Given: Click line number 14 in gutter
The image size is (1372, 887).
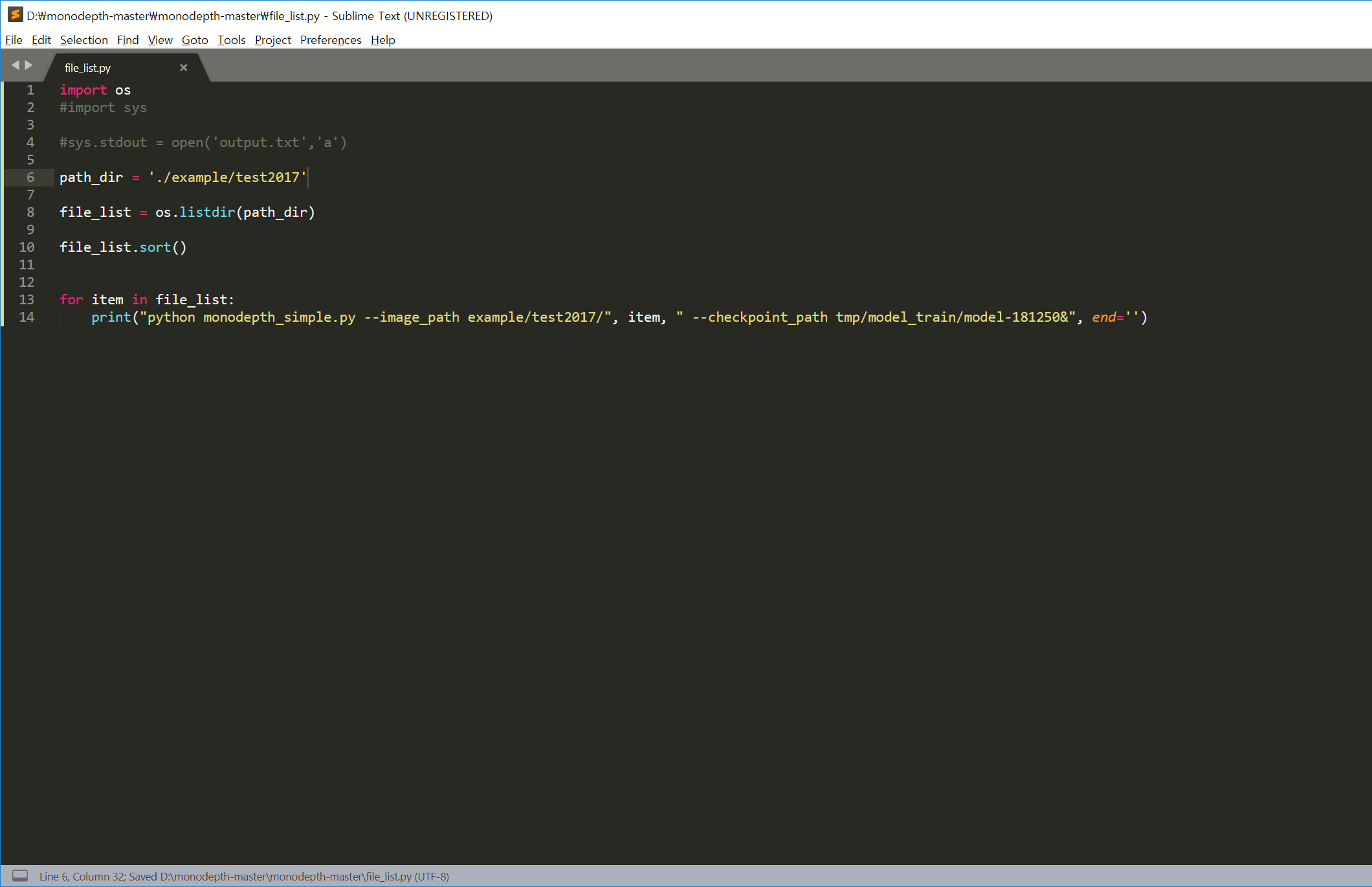Looking at the screenshot, I should coord(27,317).
